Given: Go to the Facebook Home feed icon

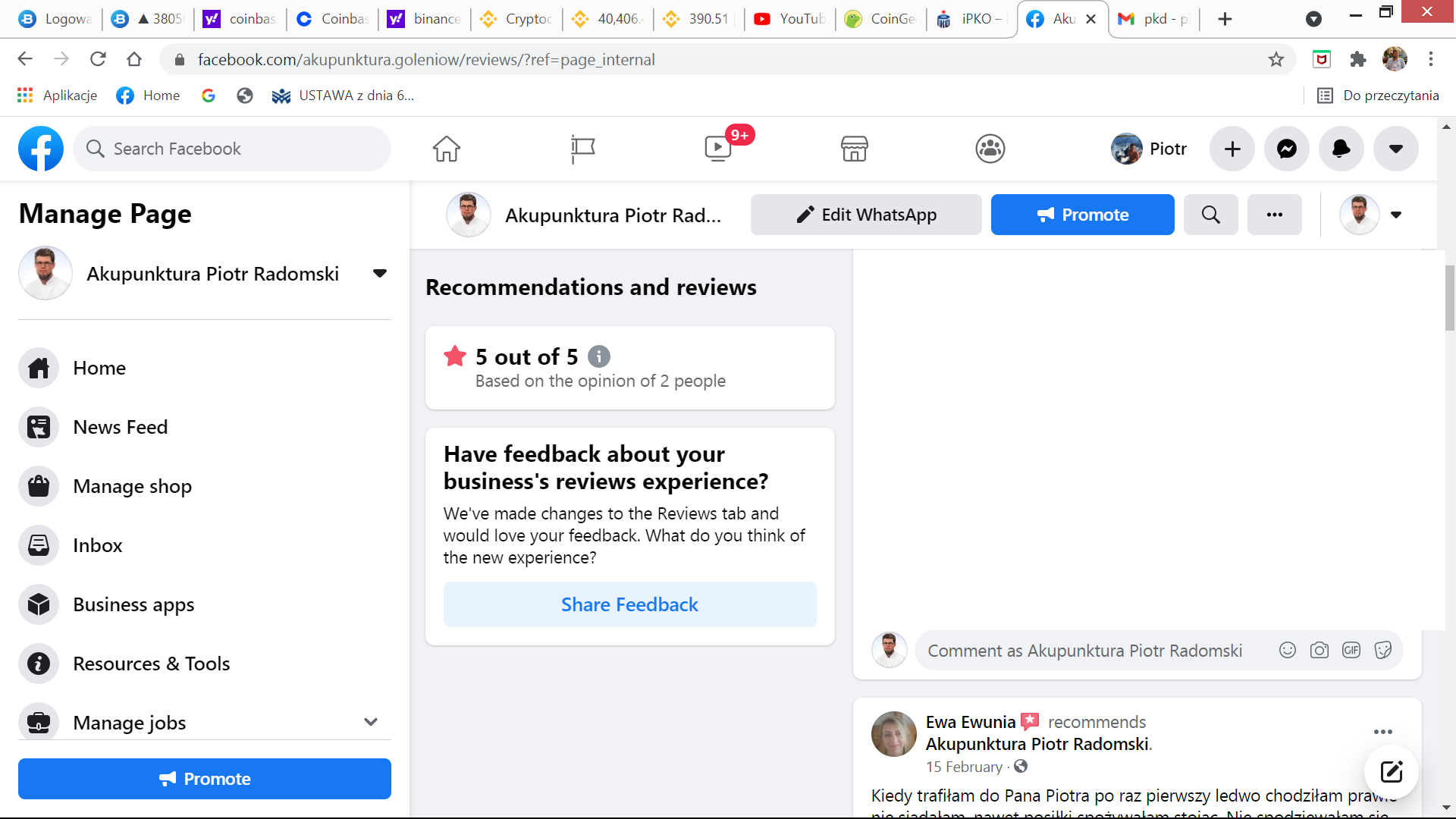Looking at the screenshot, I should 447,149.
